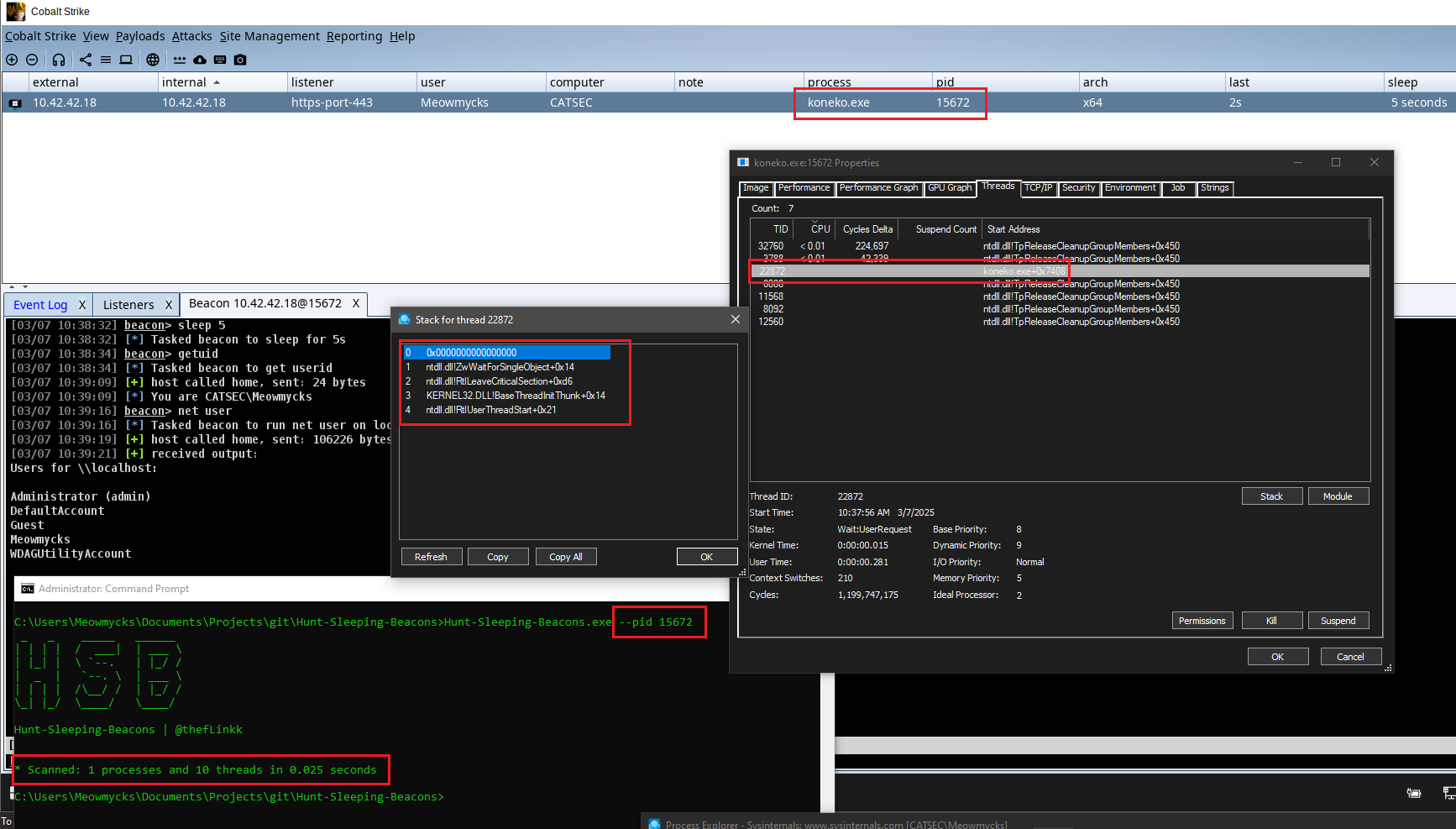Select stack frame KERNEL32.DLL!BaseThreadInitThunk+0x14
Image resolution: width=1456 pixels, height=829 pixels.
507,396
